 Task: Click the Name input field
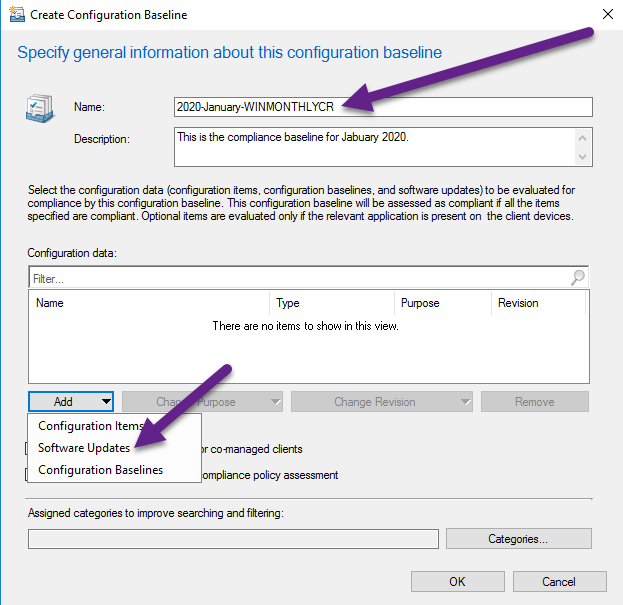pyautogui.click(x=383, y=107)
